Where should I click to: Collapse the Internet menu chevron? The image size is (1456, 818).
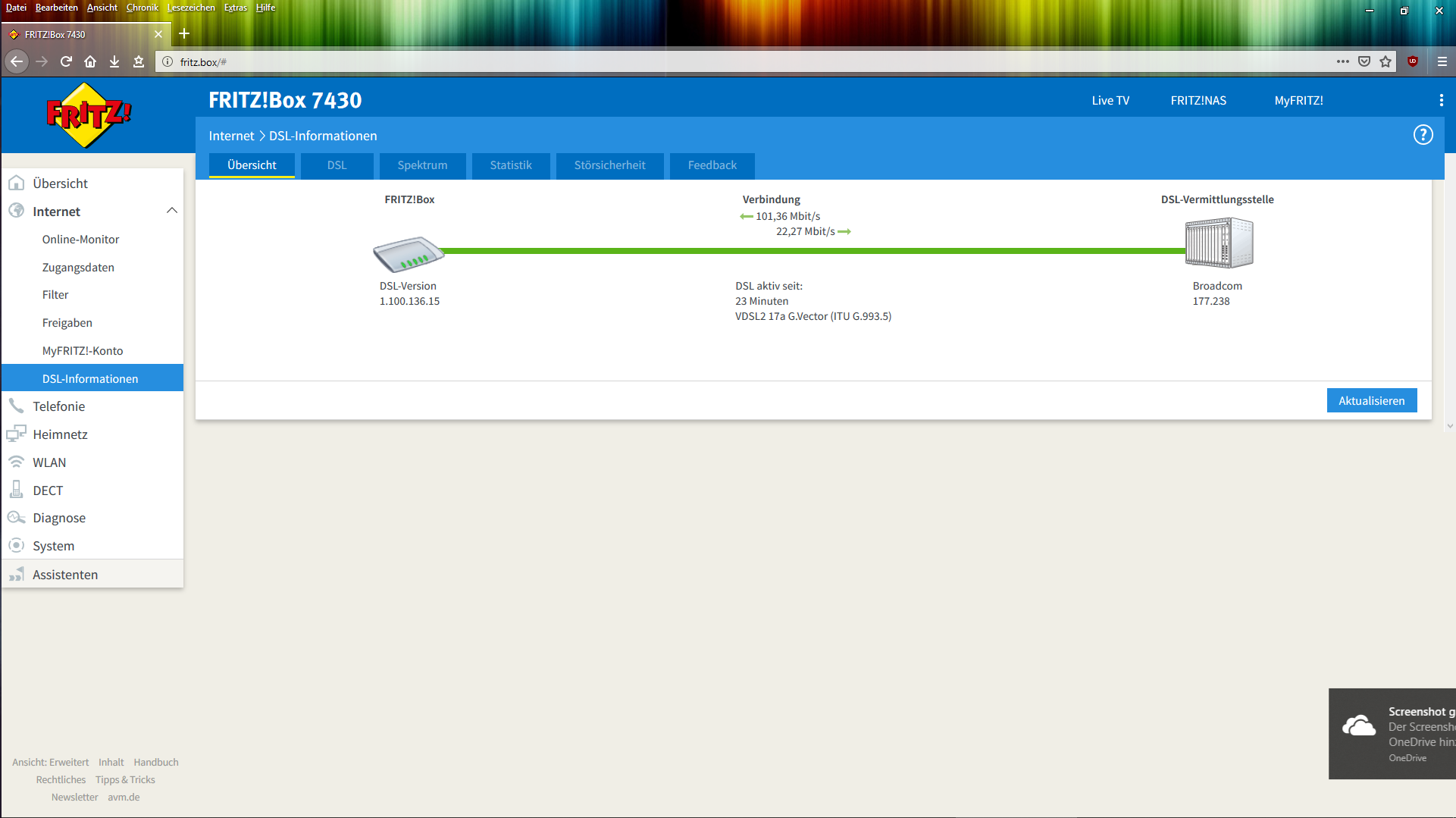click(172, 211)
